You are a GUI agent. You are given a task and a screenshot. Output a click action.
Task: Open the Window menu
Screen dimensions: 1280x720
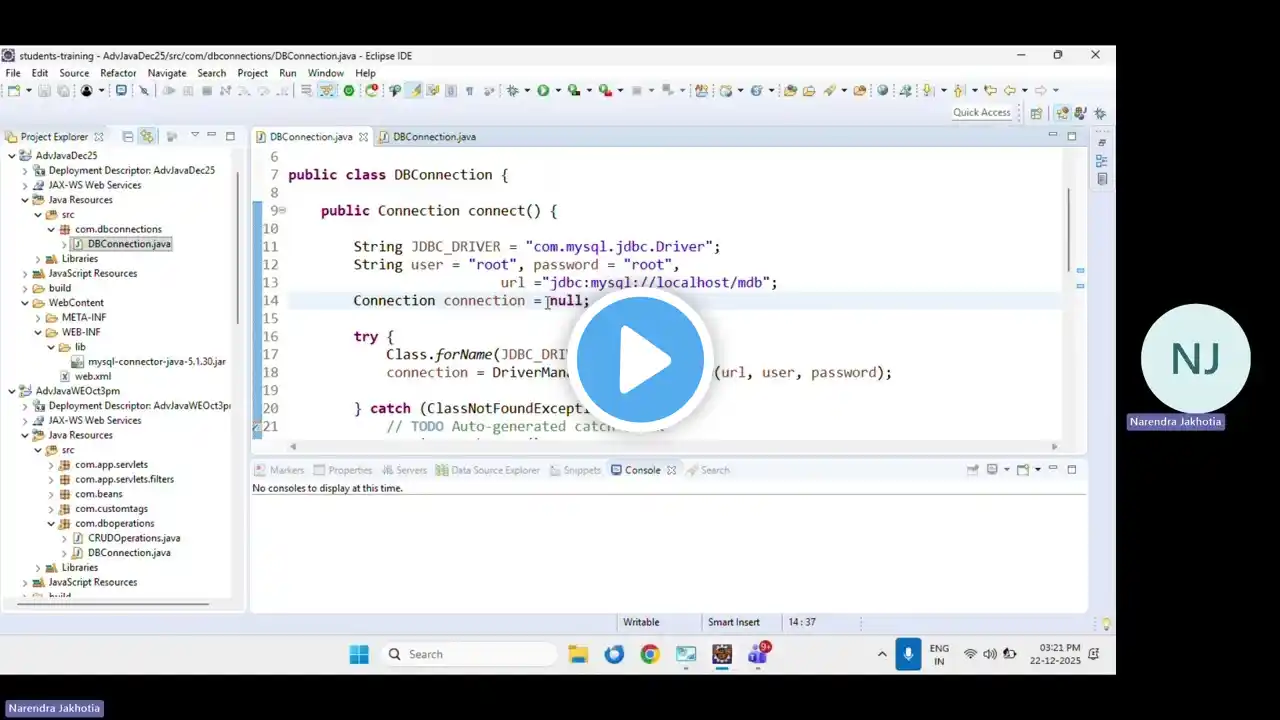coord(326,73)
